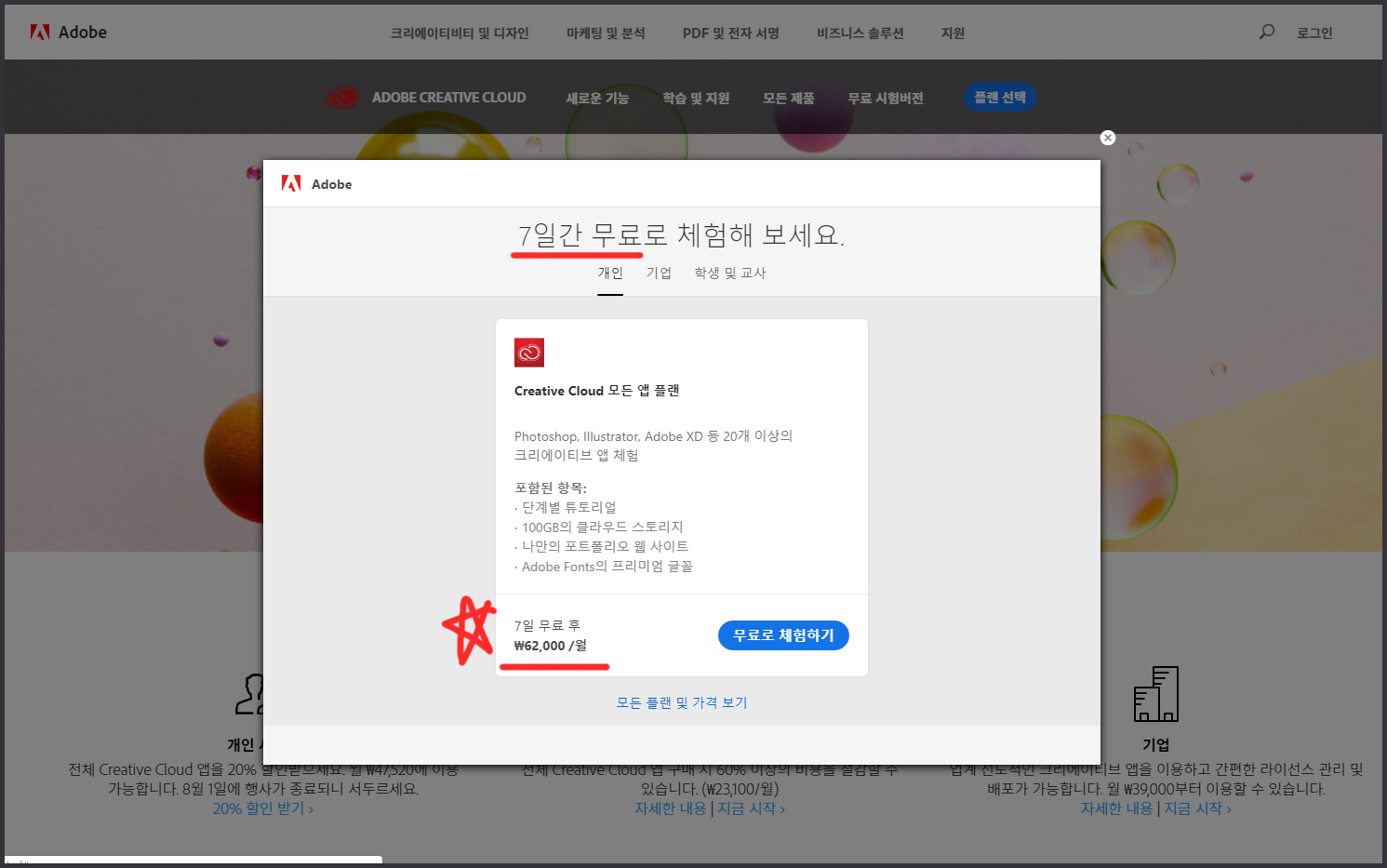Click the Adobe logo inside the popup
This screenshot has width=1387, height=868.
coord(316,184)
